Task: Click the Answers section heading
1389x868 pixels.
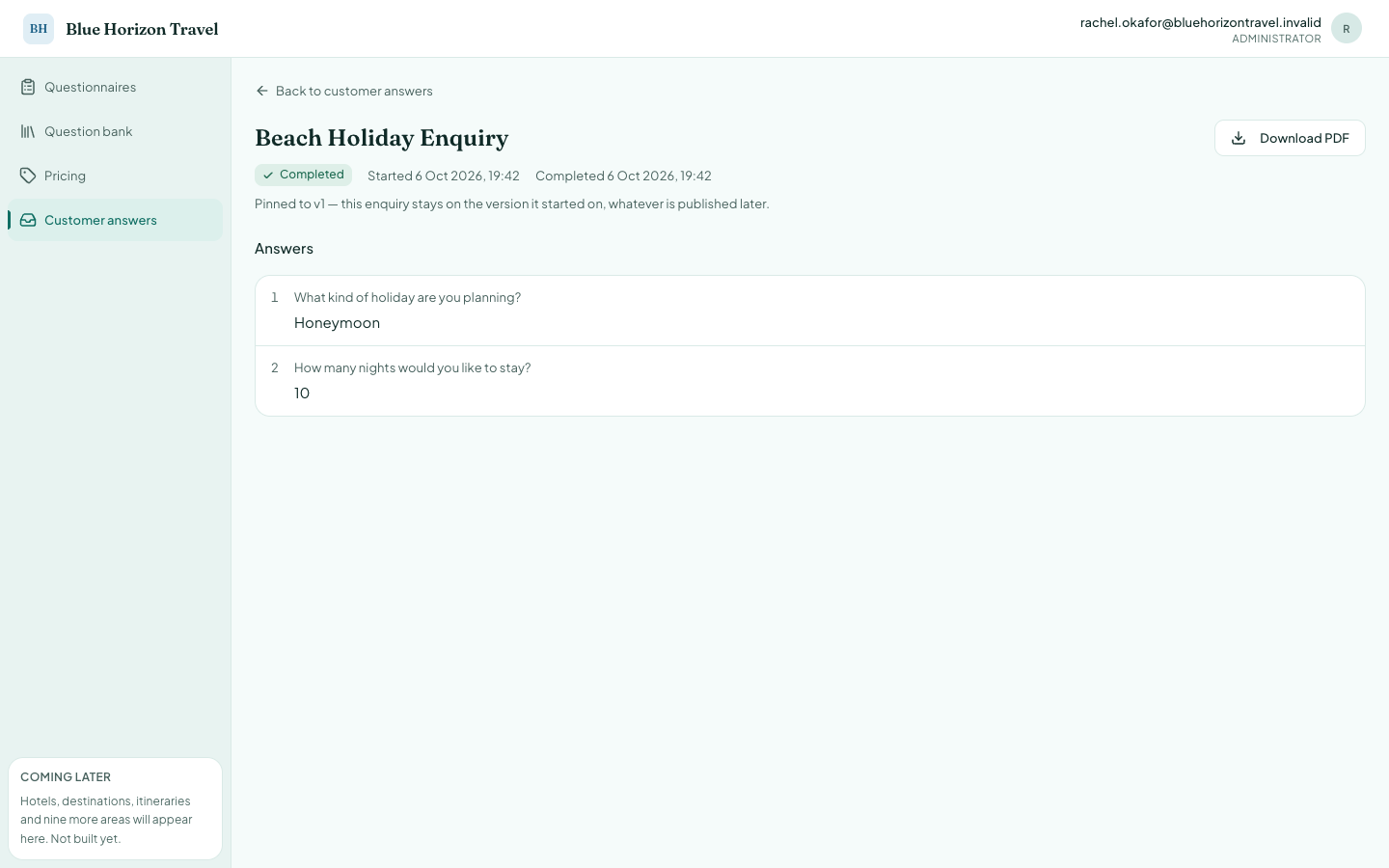Action: pos(284,249)
